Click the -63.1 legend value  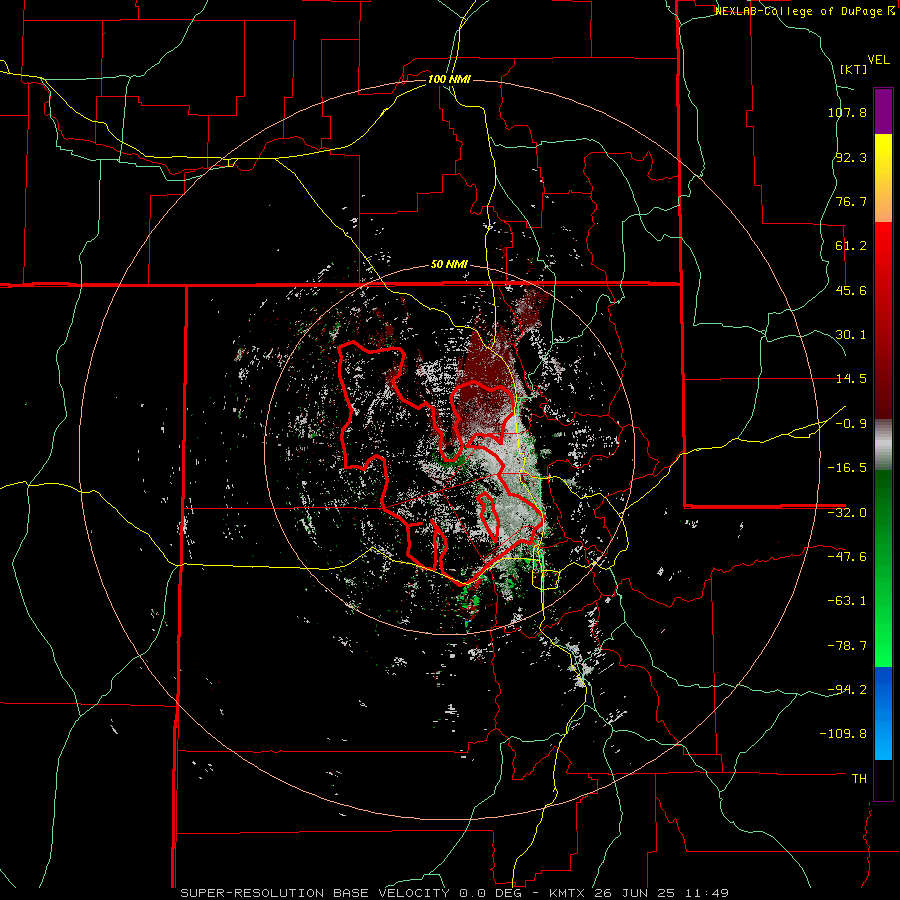coord(847,601)
